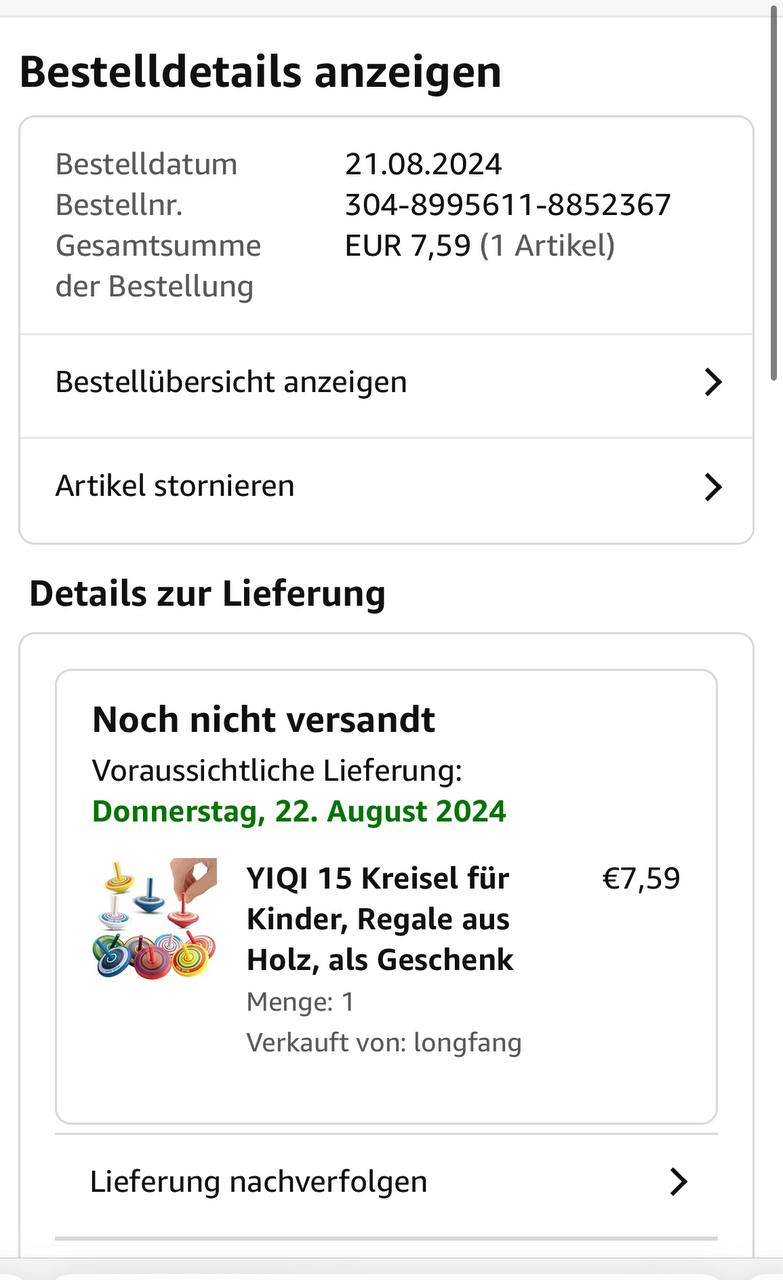Click chevron arrow beside Artikel stornieren
Image resolution: width=783 pixels, height=1280 pixels.
pos(712,487)
